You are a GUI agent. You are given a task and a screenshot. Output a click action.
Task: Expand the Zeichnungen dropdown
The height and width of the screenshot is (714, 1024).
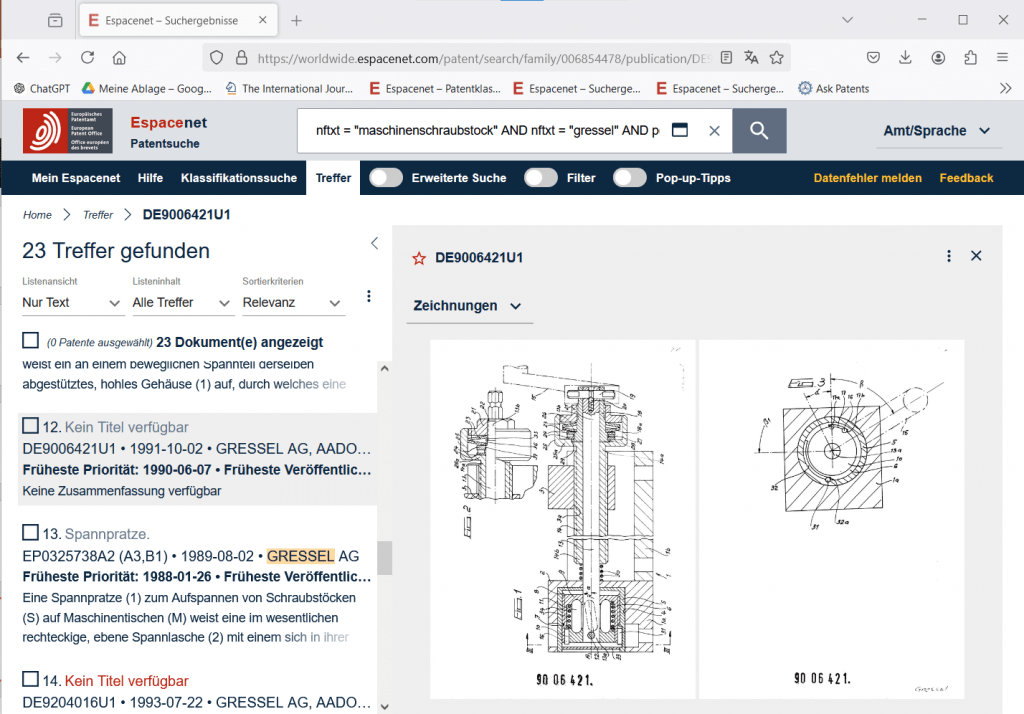[x=468, y=306]
